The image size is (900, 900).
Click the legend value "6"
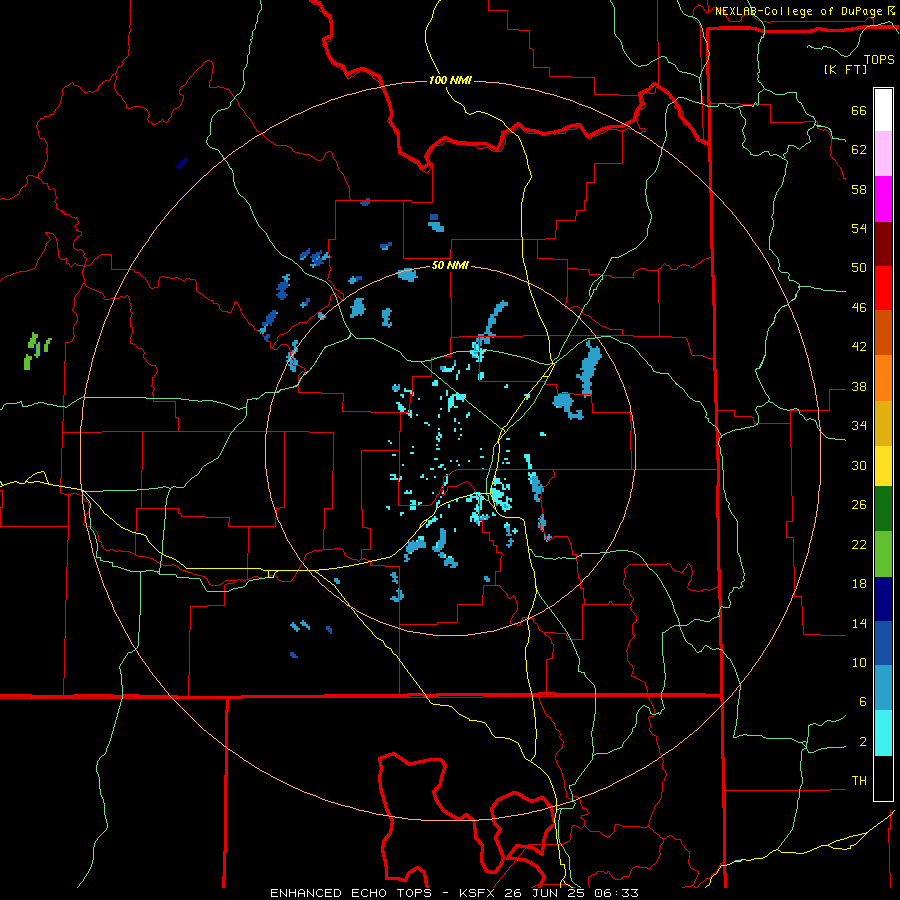click(863, 702)
